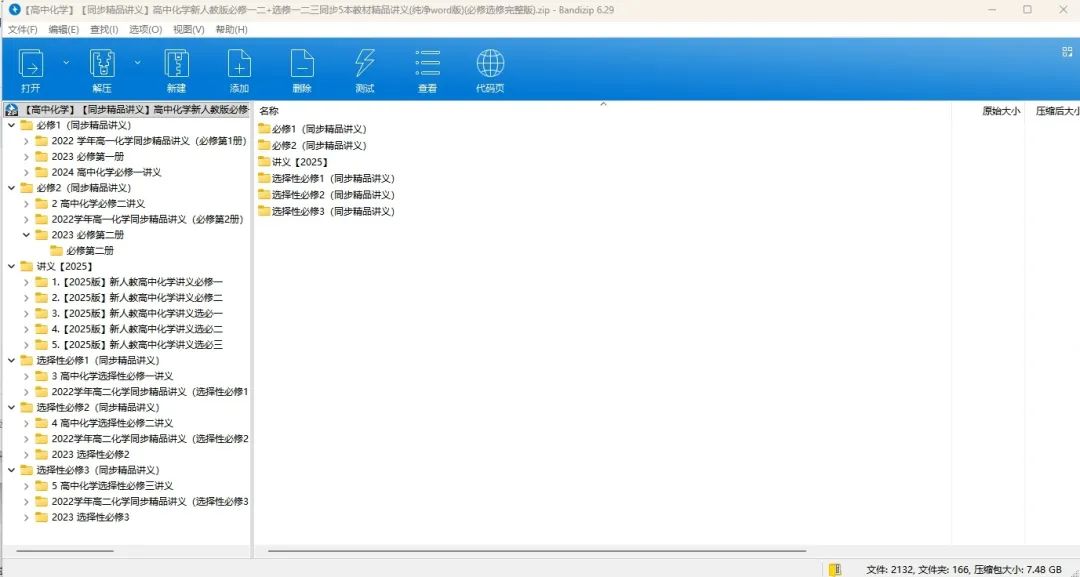Click the grid layout icon at toolbar right
The image size is (1080, 577).
1067,52
